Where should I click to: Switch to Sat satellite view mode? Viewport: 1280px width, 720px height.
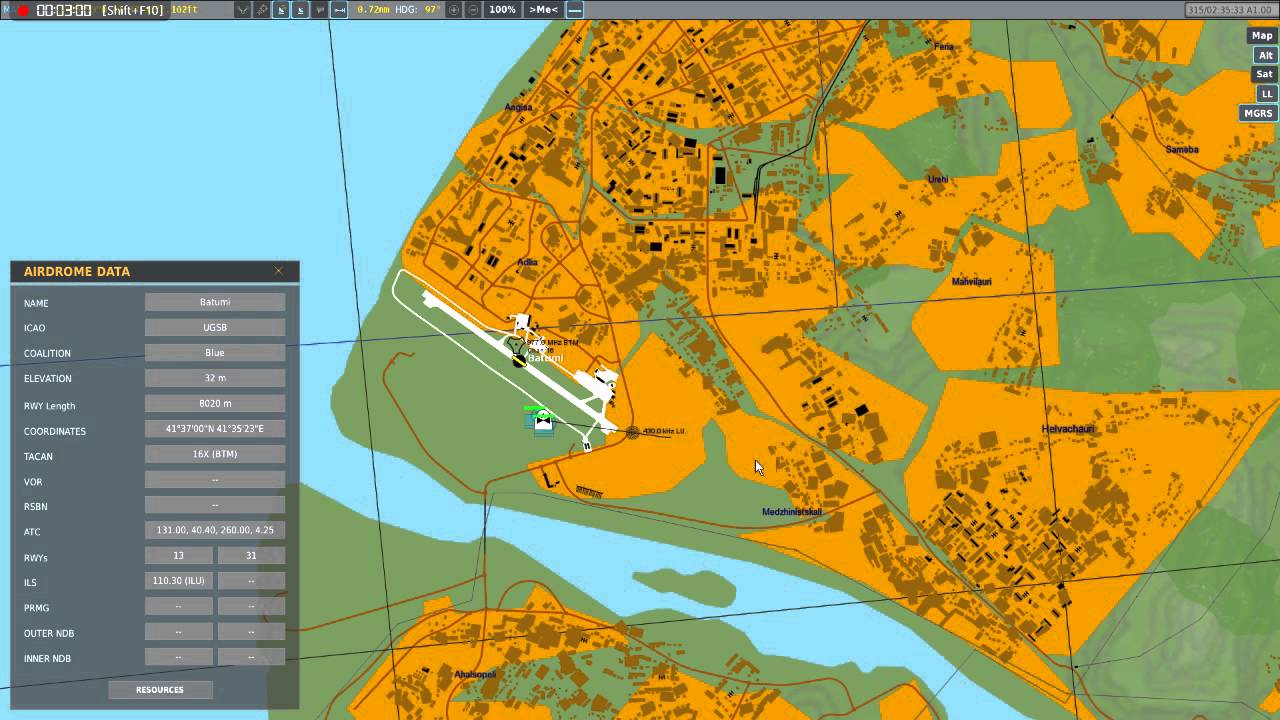click(x=1265, y=74)
